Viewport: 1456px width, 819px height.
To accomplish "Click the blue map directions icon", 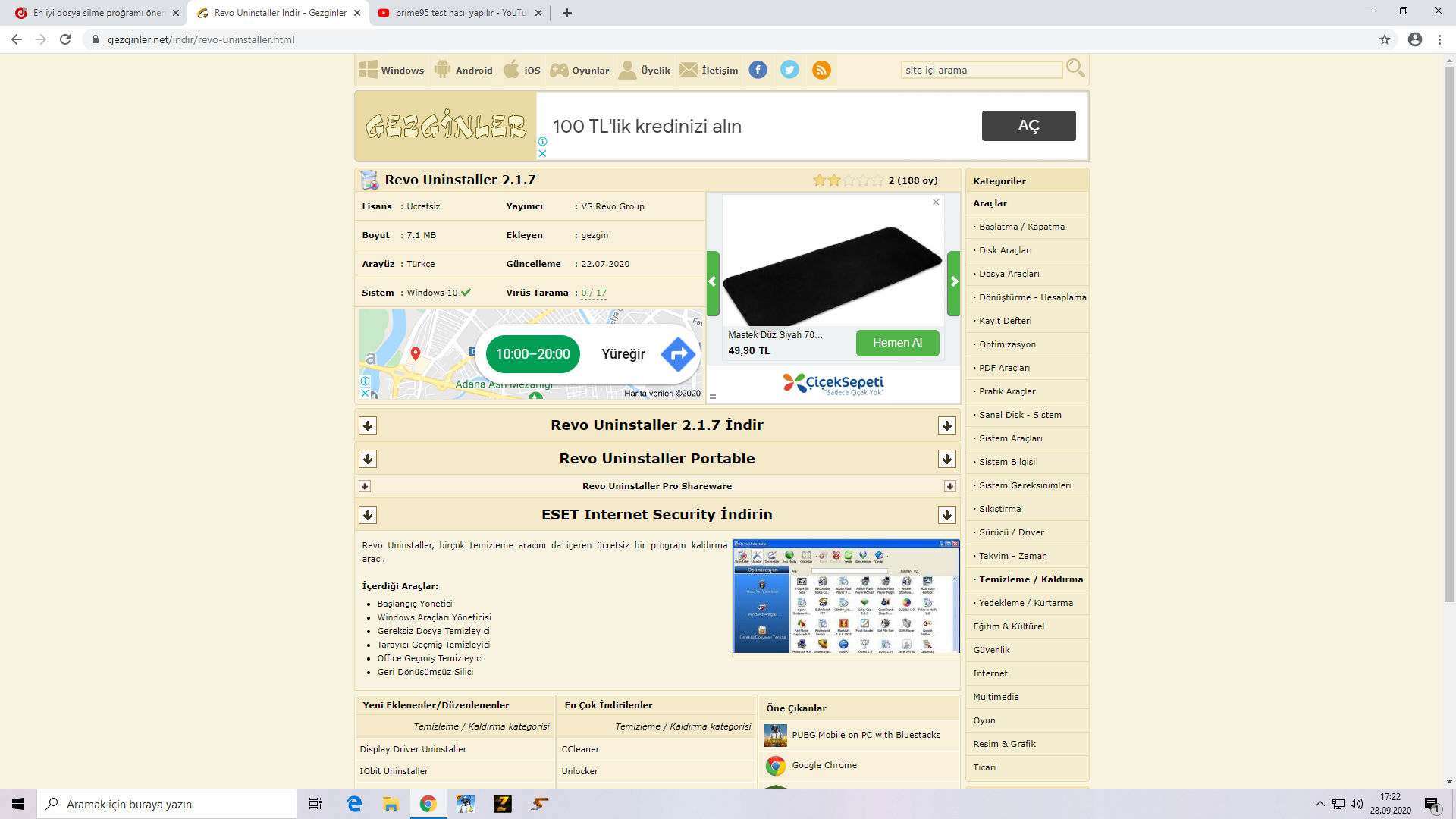I will point(677,354).
